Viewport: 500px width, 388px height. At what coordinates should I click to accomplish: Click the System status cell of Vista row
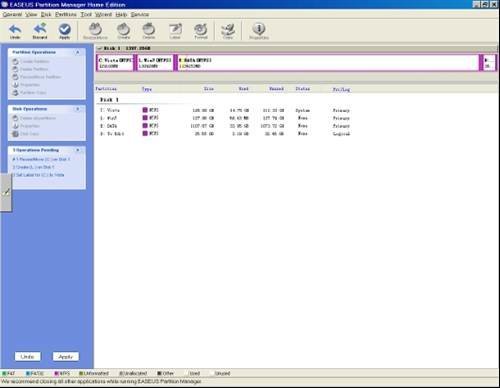pos(303,110)
